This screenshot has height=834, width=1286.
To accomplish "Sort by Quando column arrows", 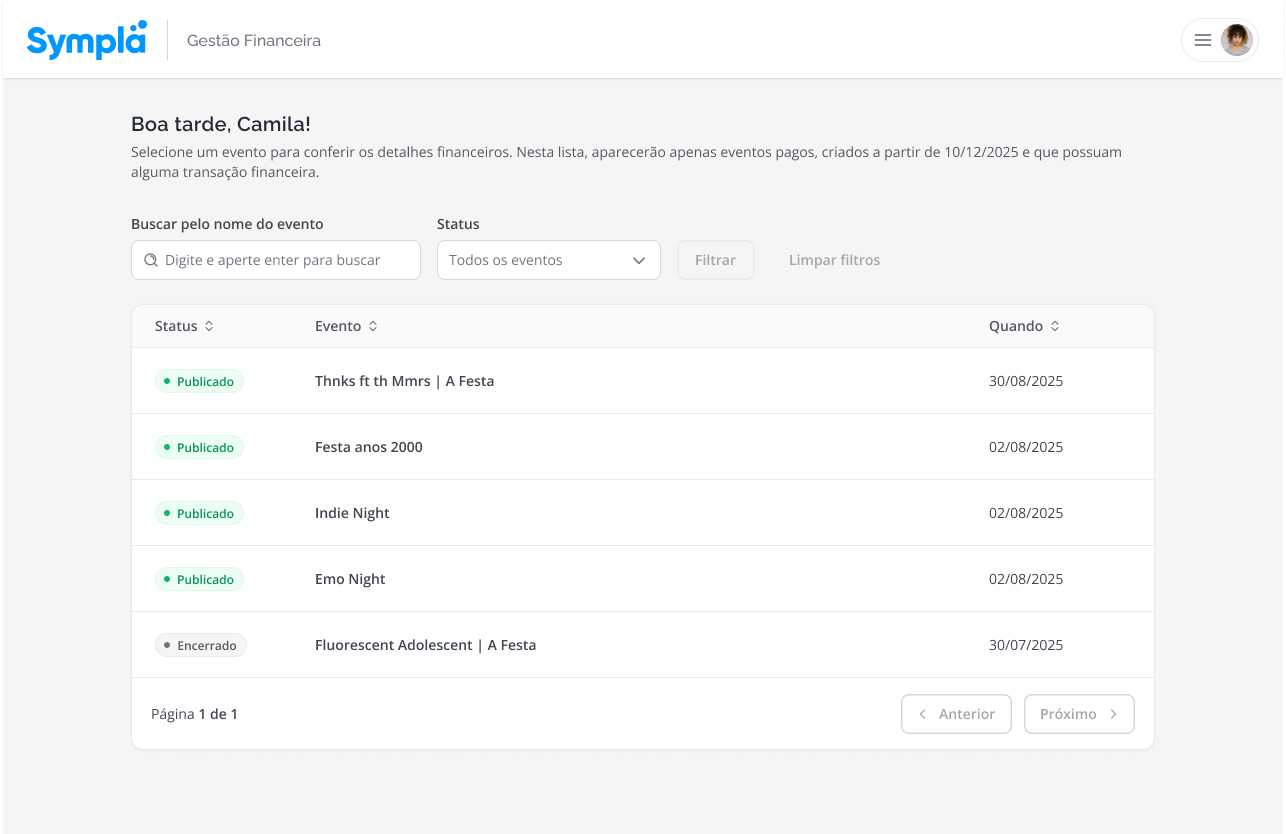I will click(1055, 326).
